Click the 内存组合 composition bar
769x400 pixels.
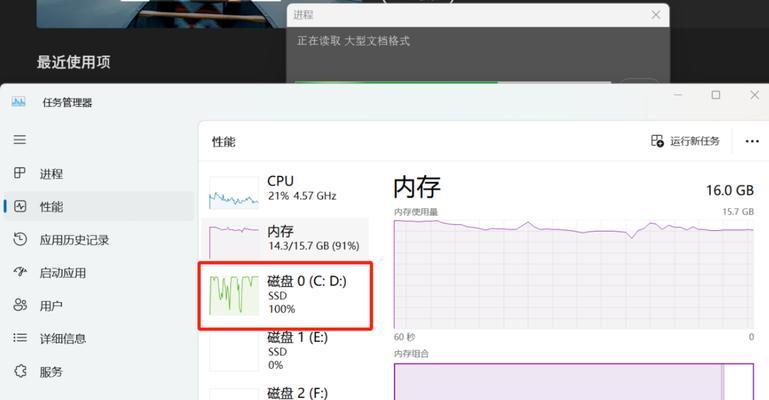pos(574,381)
